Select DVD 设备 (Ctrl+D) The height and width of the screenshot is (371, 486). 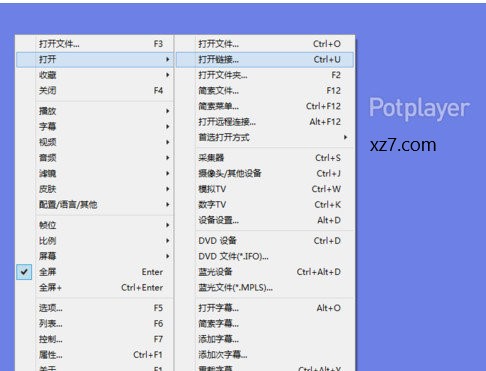pyautogui.click(x=265, y=241)
